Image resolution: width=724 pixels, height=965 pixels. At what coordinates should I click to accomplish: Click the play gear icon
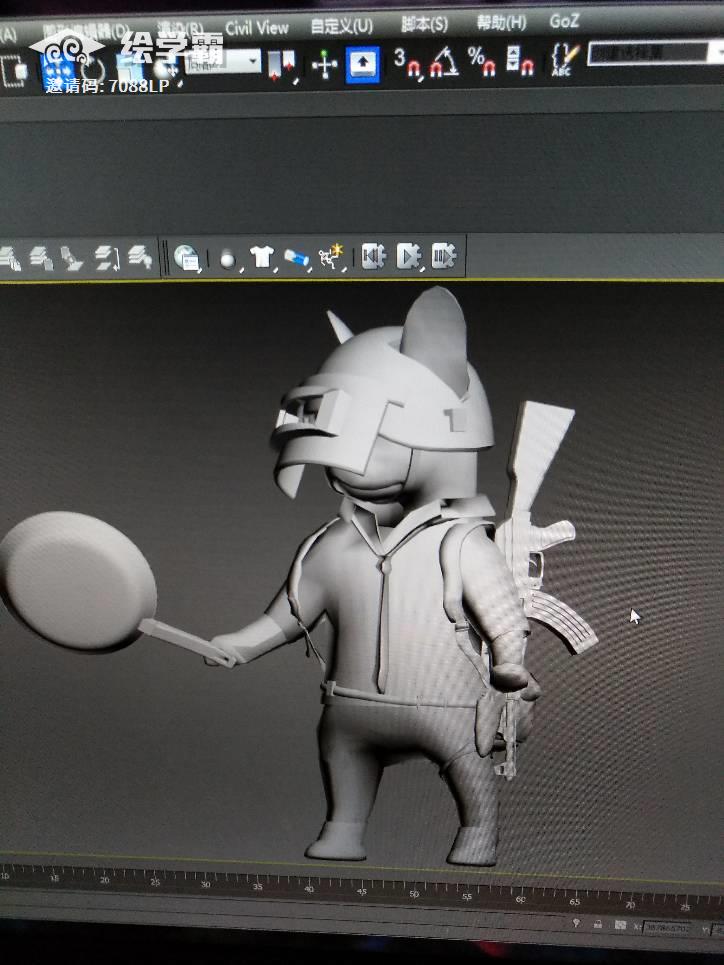[409, 256]
